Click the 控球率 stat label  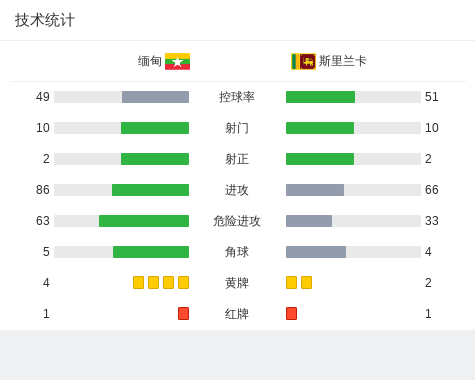click(237, 97)
